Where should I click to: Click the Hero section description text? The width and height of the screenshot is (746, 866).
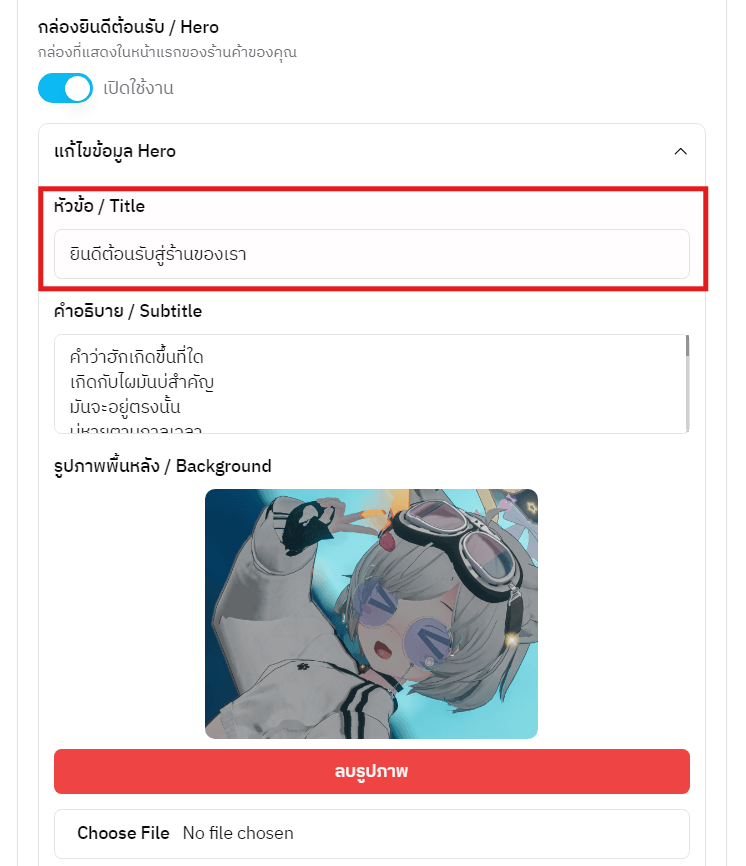[167, 52]
